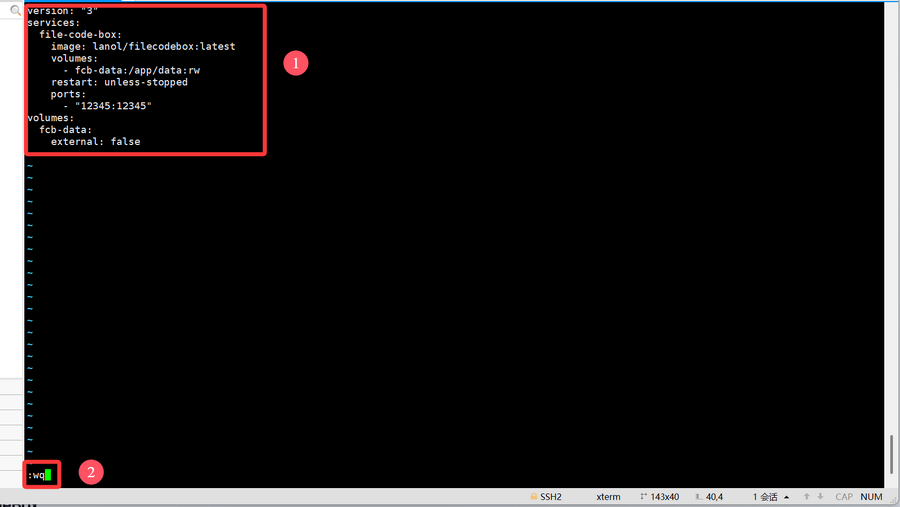This screenshot has height=507, width=900.
Task: Click the cursor position icon beside 40,4
Action: pyautogui.click(x=697, y=497)
